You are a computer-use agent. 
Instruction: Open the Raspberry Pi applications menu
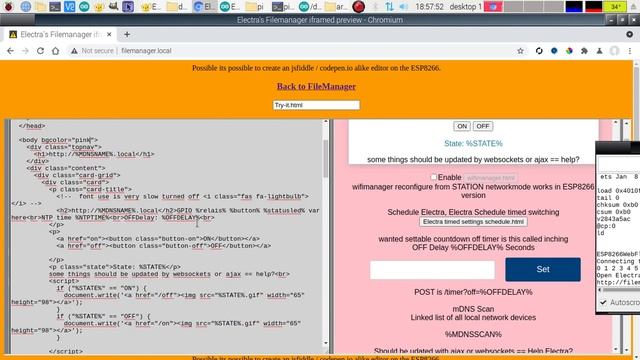(x=9, y=6)
